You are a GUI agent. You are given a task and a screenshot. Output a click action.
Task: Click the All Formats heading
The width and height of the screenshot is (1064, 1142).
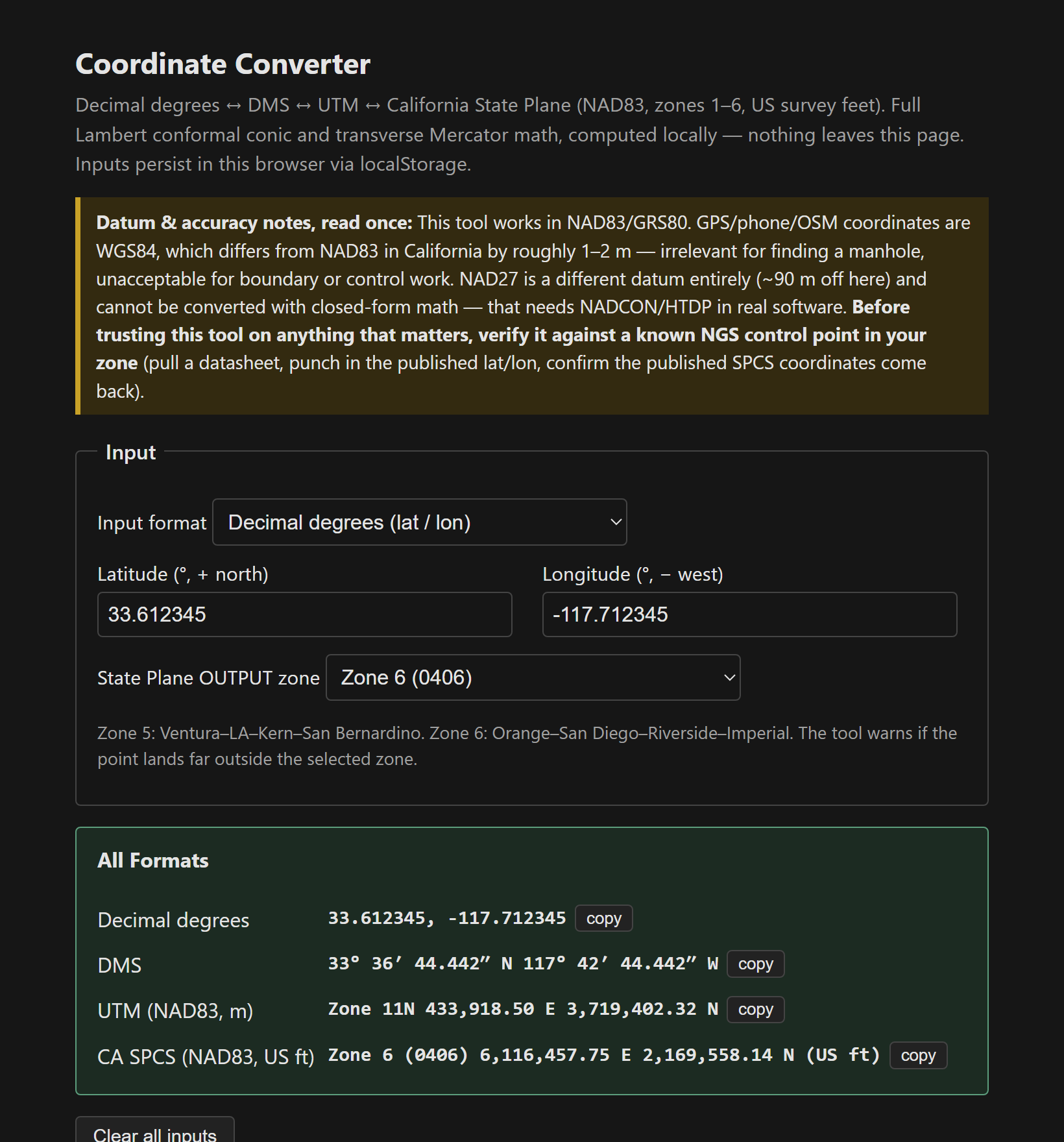153,860
